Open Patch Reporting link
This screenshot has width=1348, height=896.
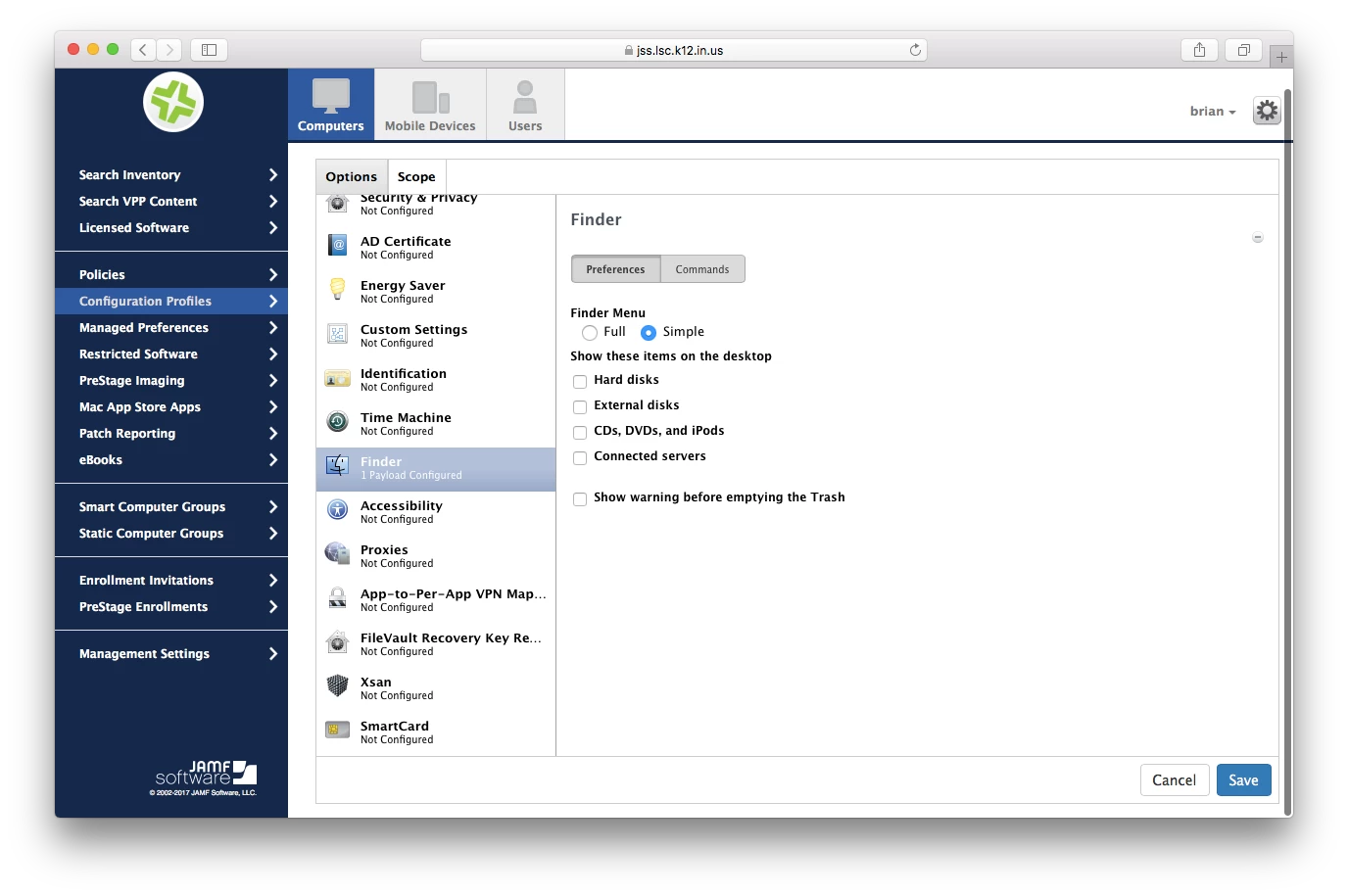tap(127, 434)
